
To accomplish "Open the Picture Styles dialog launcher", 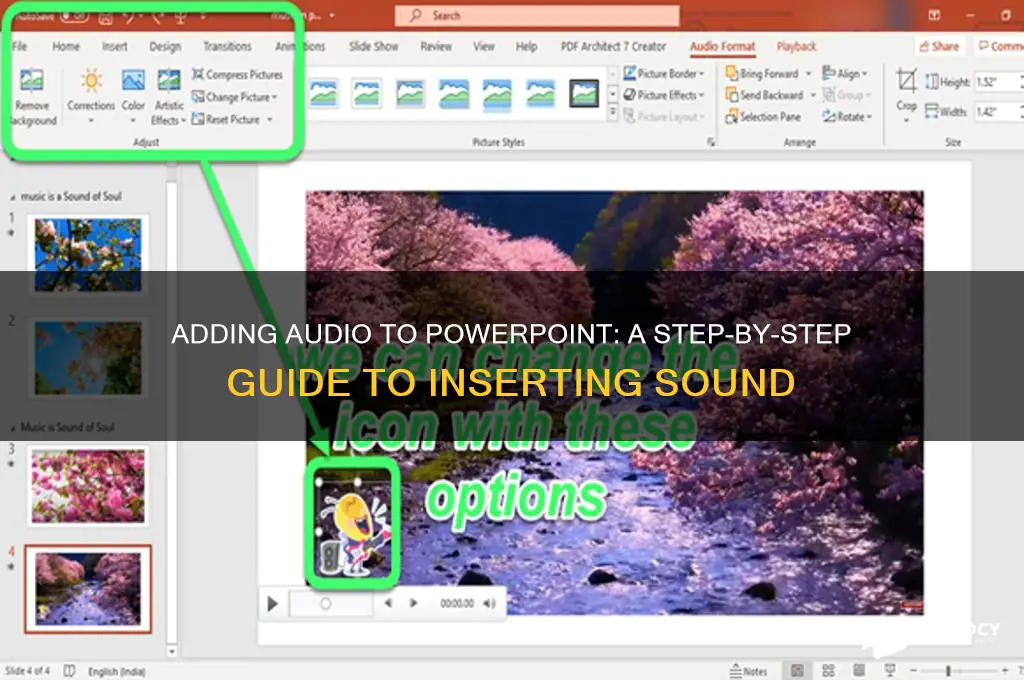I will click(711, 142).
